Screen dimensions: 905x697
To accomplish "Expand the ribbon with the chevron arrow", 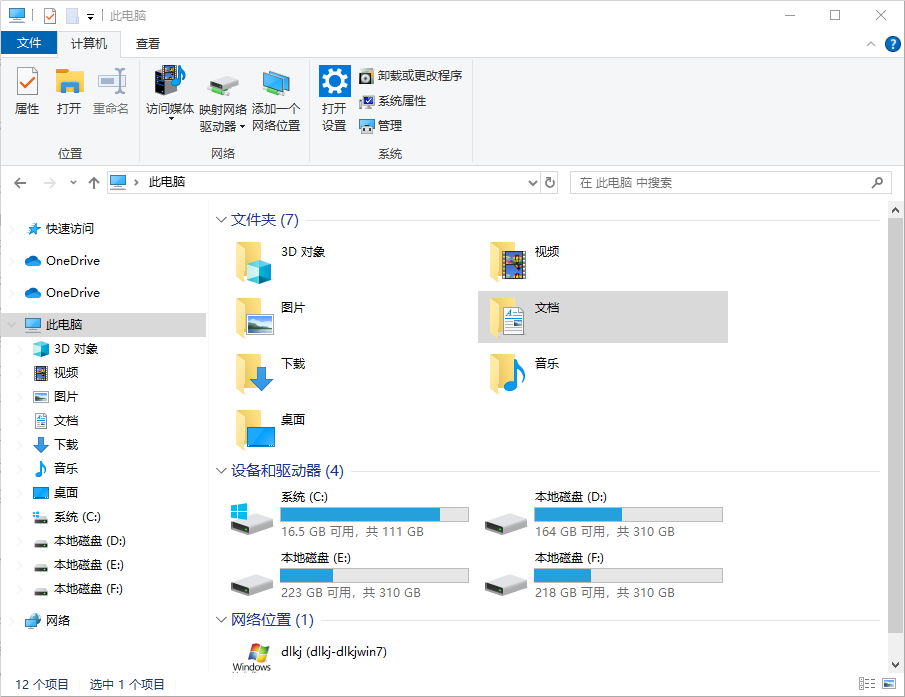I will (869, 43).
